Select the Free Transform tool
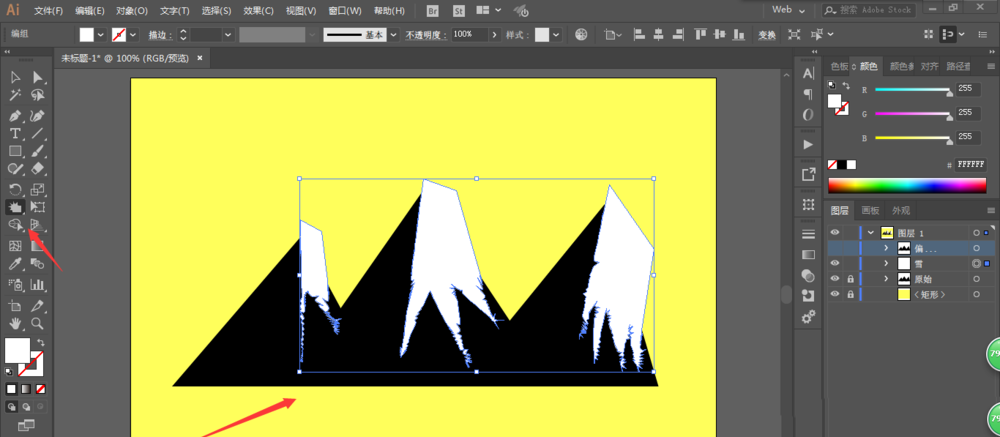 (x=38, y=207)
